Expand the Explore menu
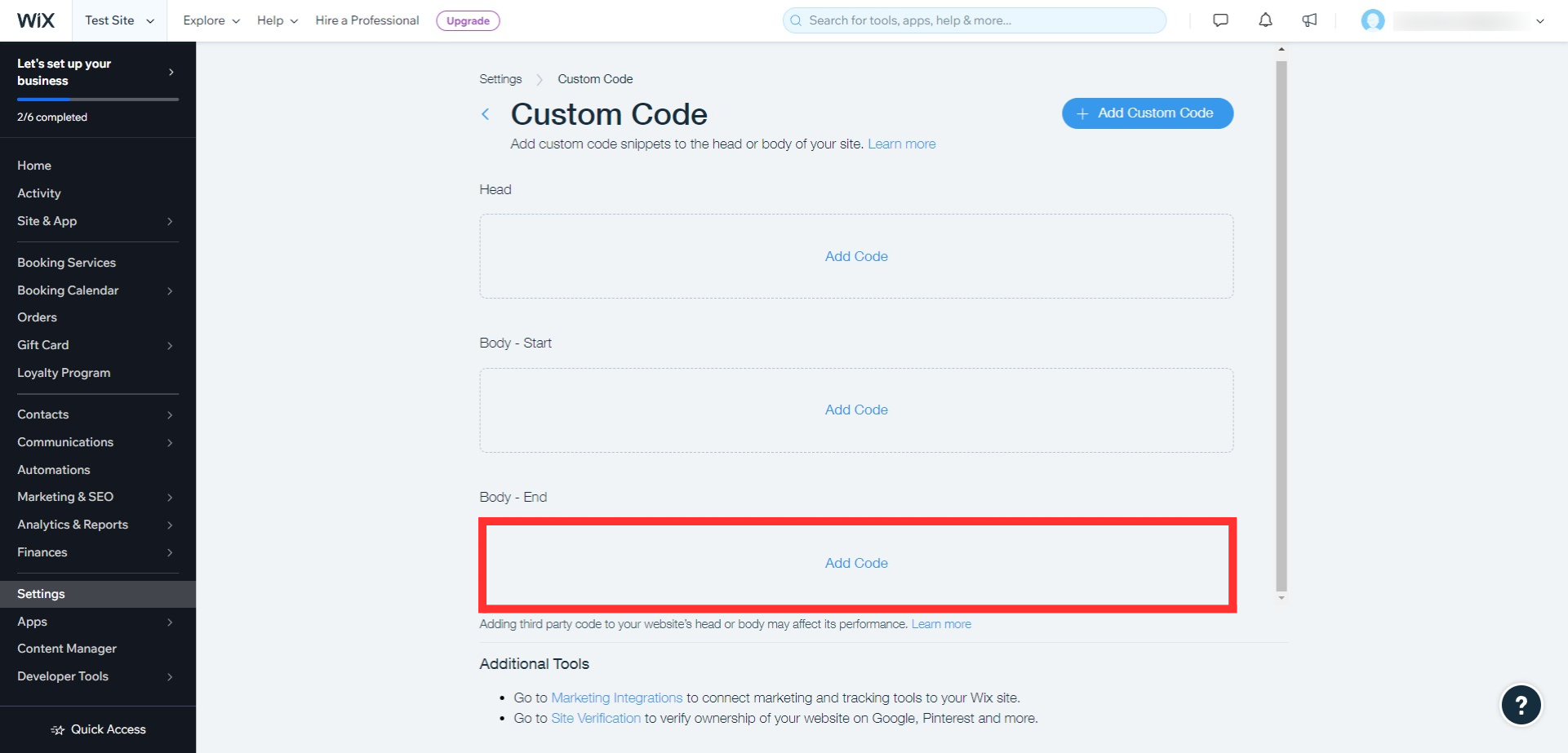The width and height of the screenshot is (1568, 753). point(211,20)
